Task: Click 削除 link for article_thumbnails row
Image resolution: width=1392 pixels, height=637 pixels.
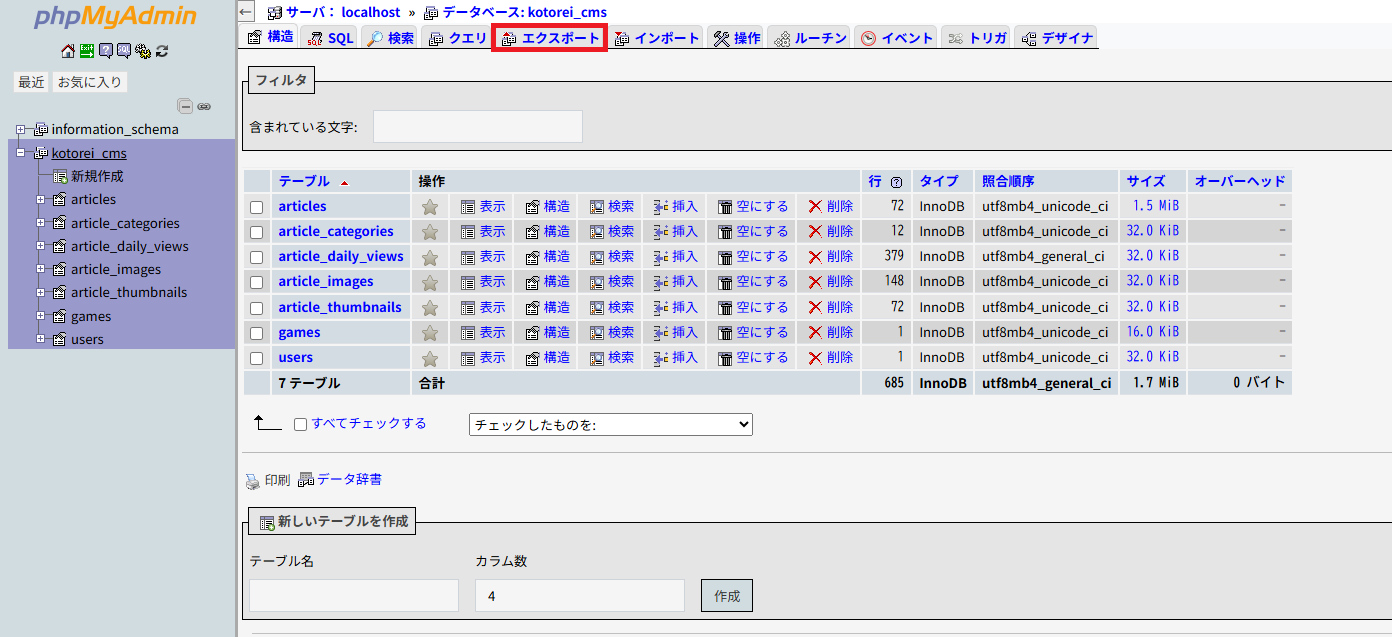Action: point(830,308)
